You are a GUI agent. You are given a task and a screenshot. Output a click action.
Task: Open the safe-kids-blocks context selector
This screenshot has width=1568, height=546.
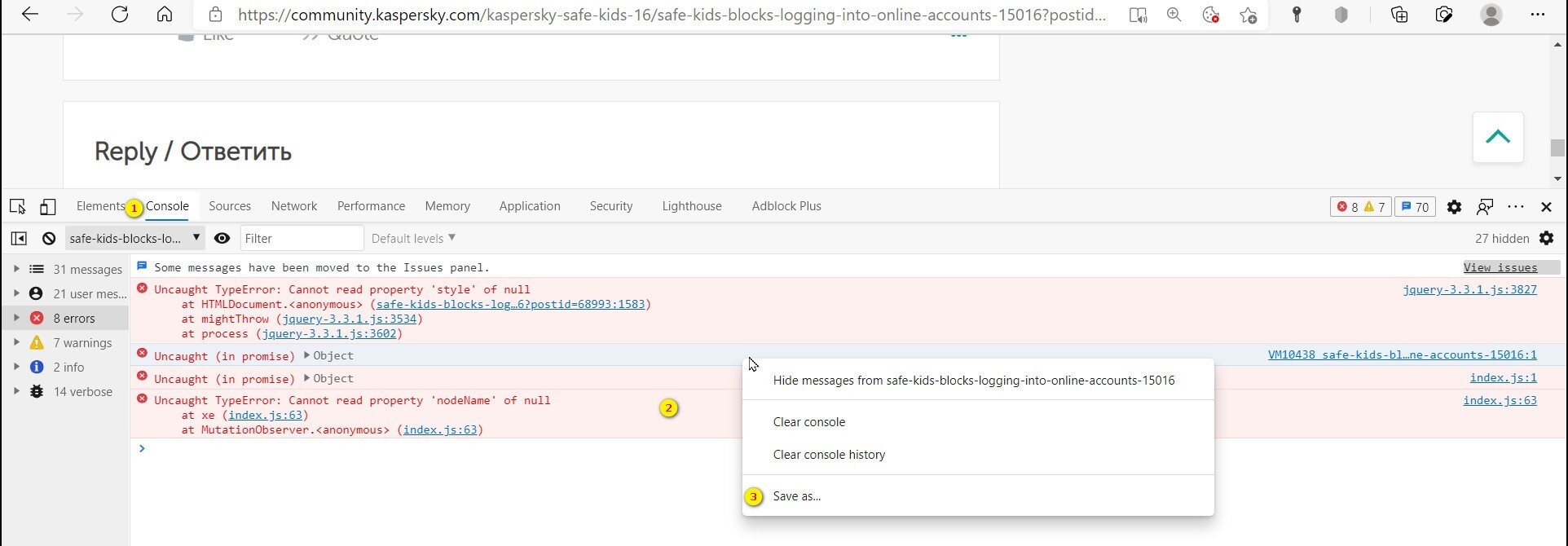tap(134, 239)
